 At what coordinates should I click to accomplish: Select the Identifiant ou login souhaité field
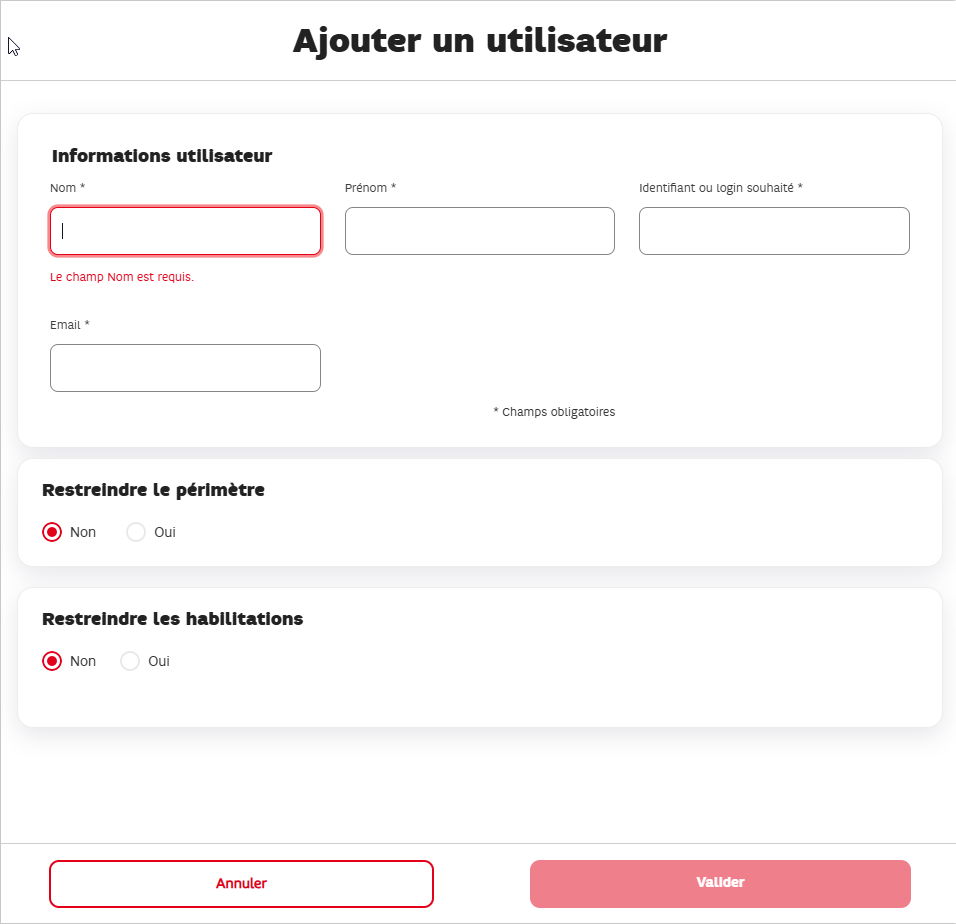(x=774, y=231)
